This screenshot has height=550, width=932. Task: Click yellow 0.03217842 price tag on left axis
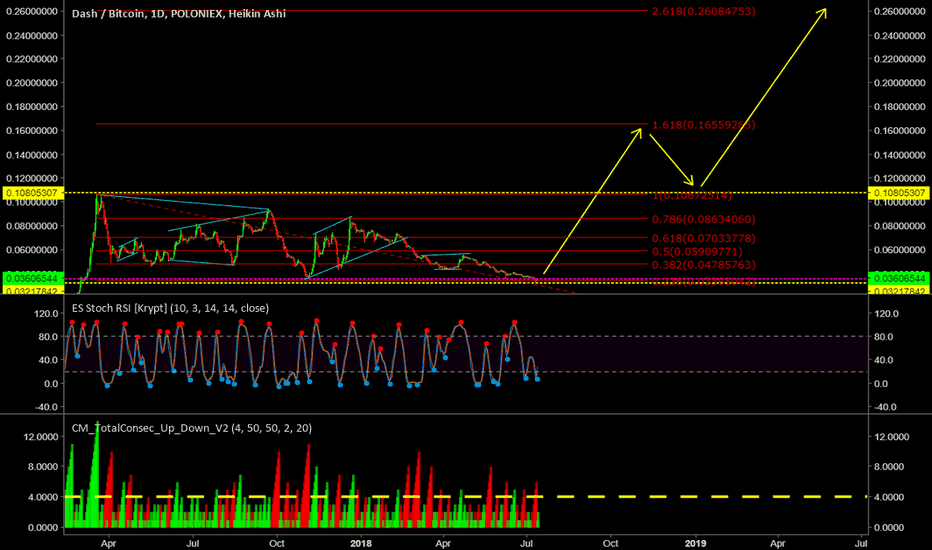click(32, 290)
